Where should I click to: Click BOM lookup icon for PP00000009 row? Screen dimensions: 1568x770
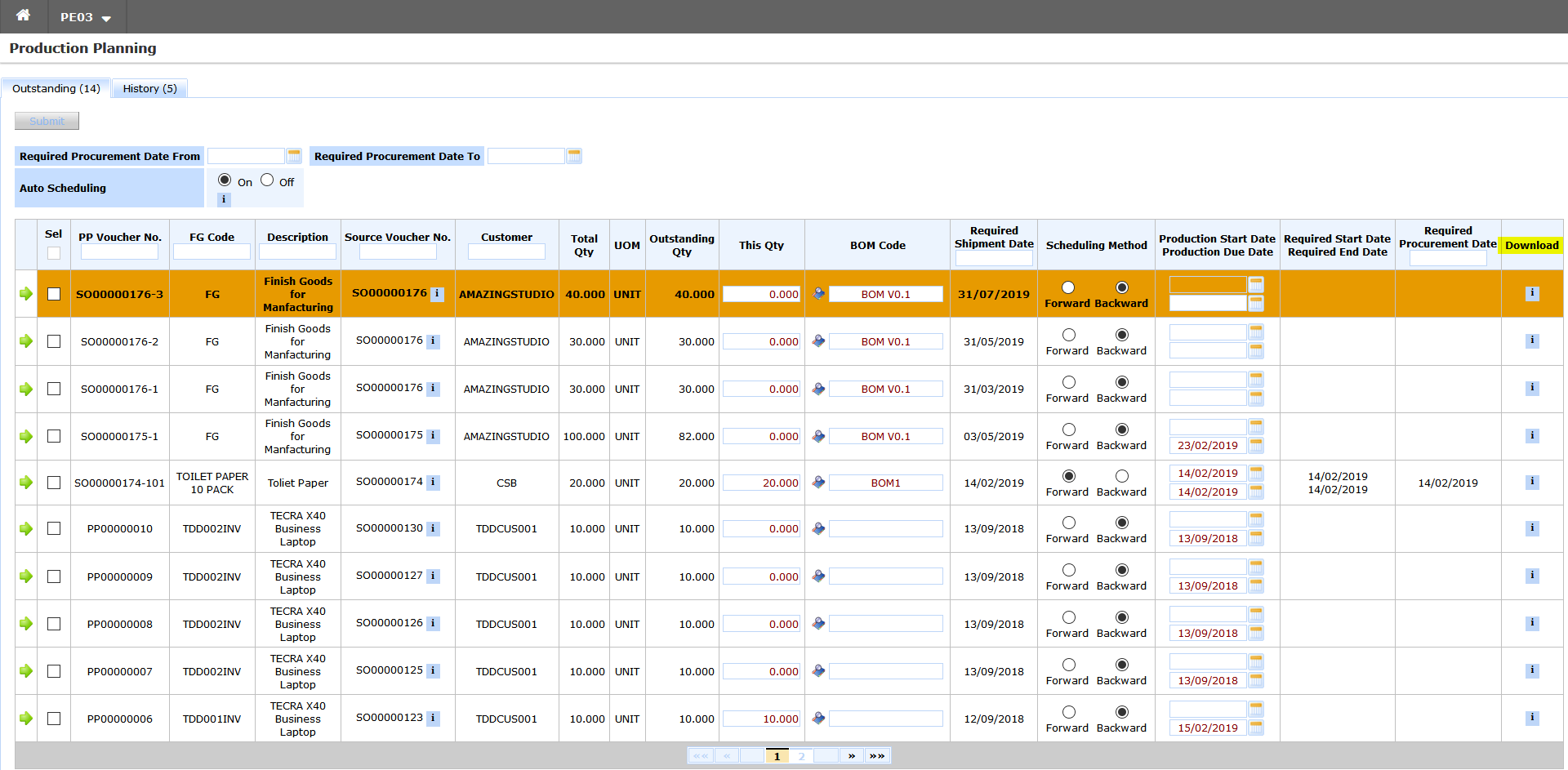818,576
